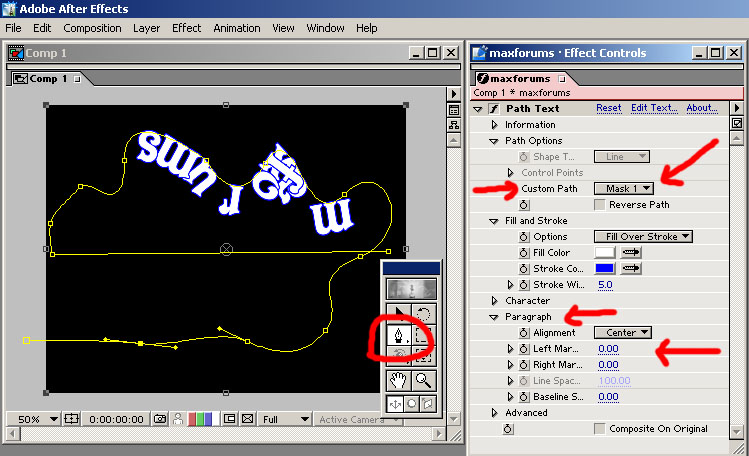Switch to view axis mode
Viewport: 749px width, 456px height.
tap(428, 404)
